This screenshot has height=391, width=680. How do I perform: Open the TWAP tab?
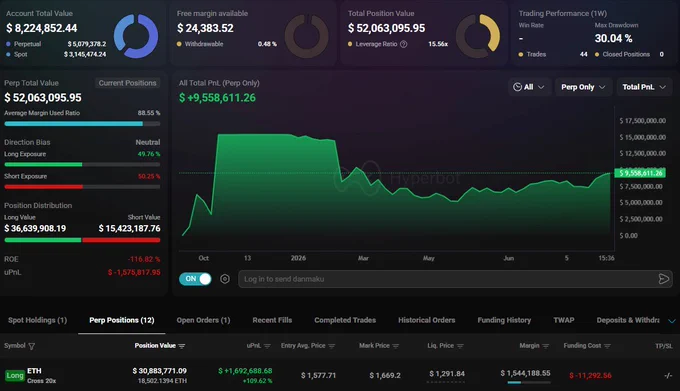click(x=564, y=320)
